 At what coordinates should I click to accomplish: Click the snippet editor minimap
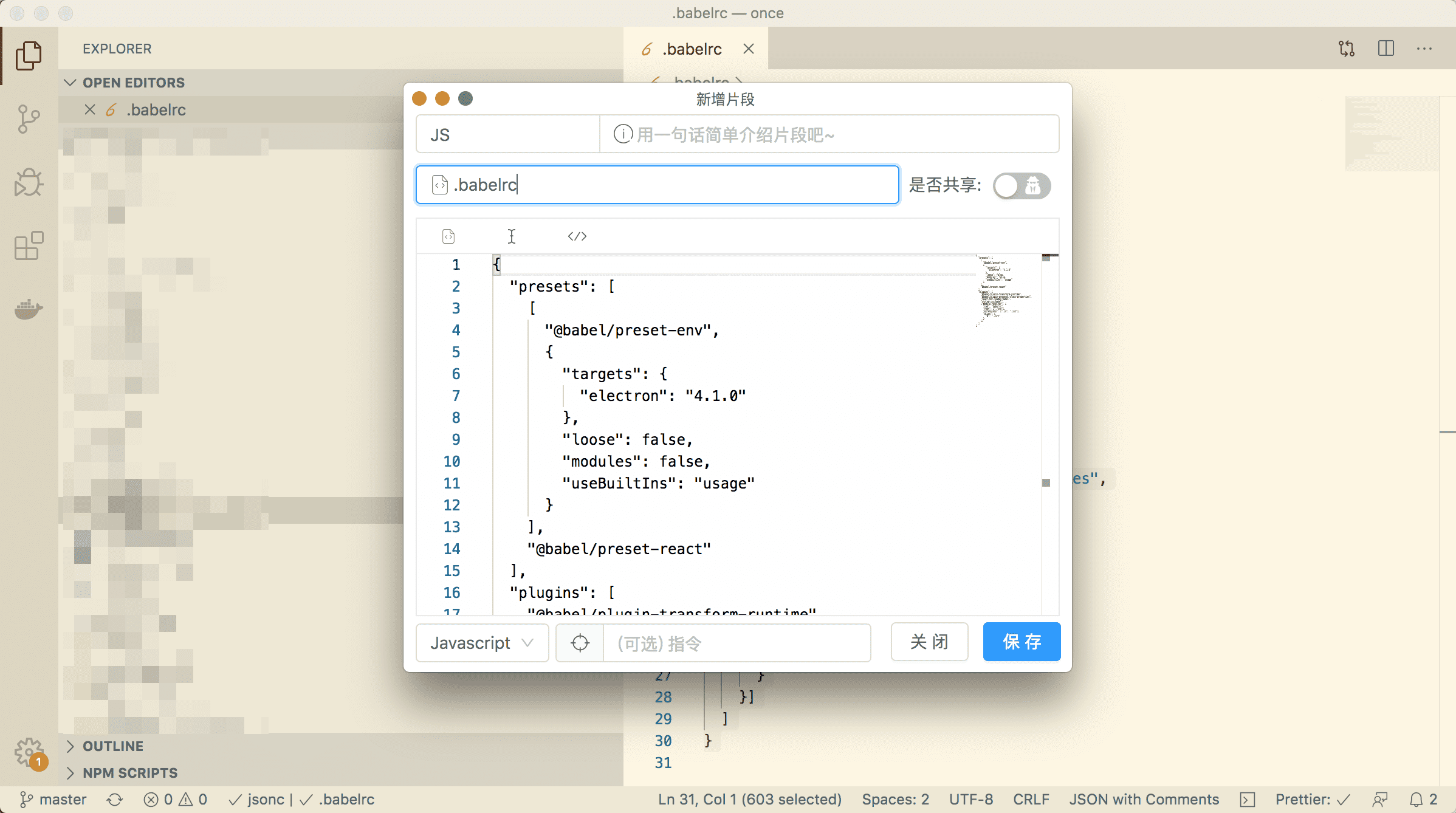pos(1006,292)
